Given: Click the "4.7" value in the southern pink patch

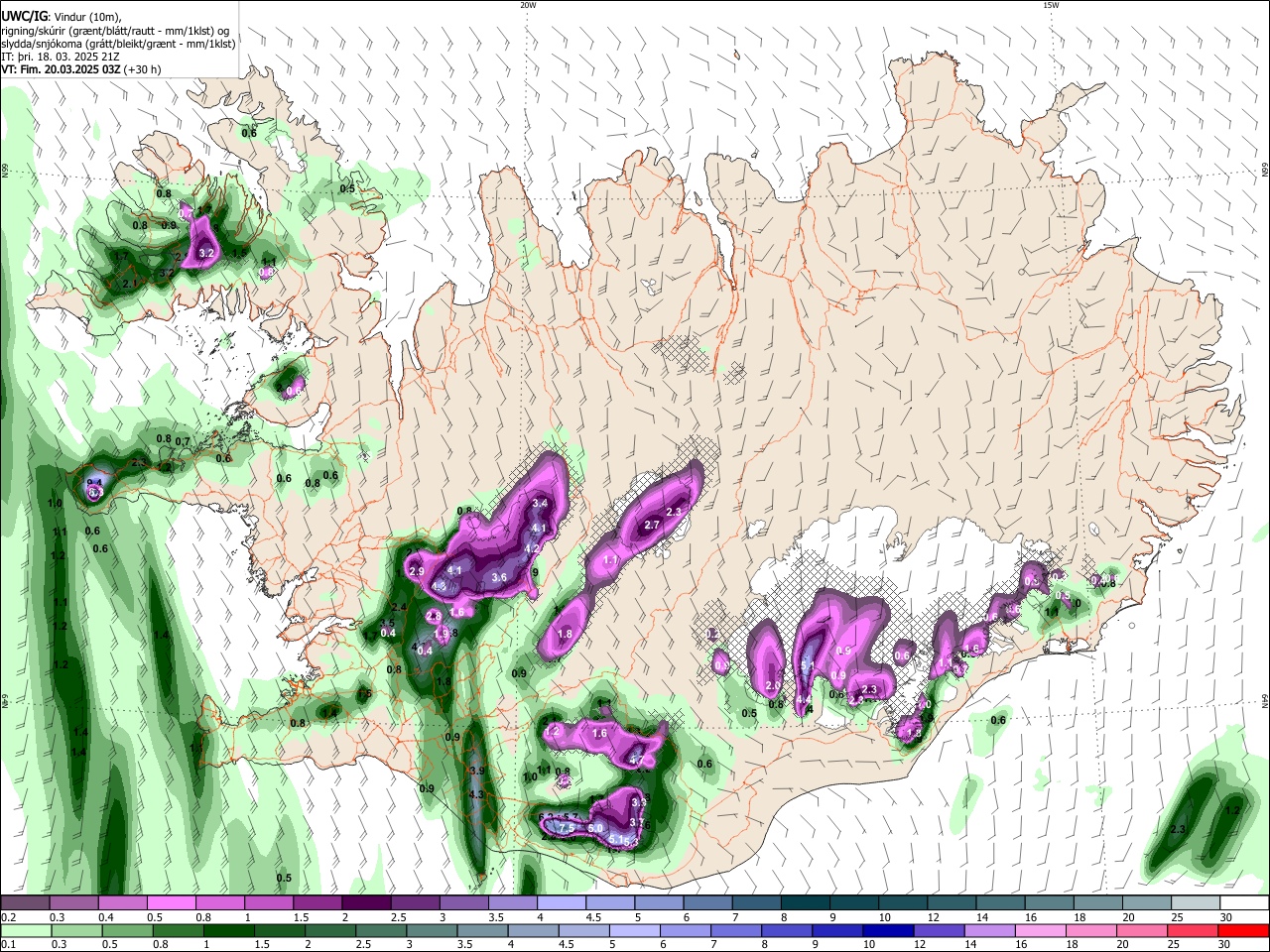Looking at the screenshot, I should [638, 761].
